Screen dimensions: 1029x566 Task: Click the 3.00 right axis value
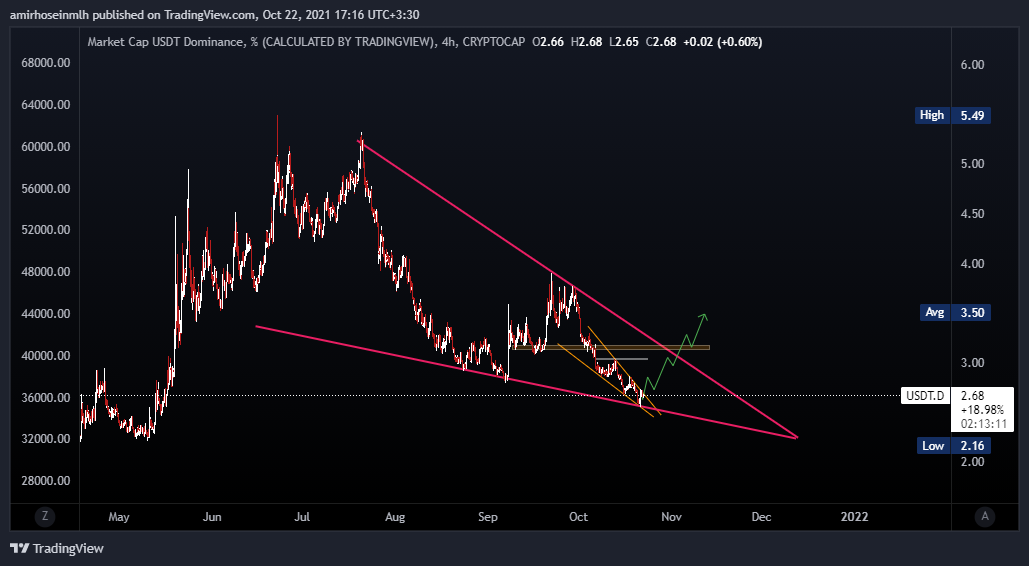pyautogui.click(x=972, y=362)
